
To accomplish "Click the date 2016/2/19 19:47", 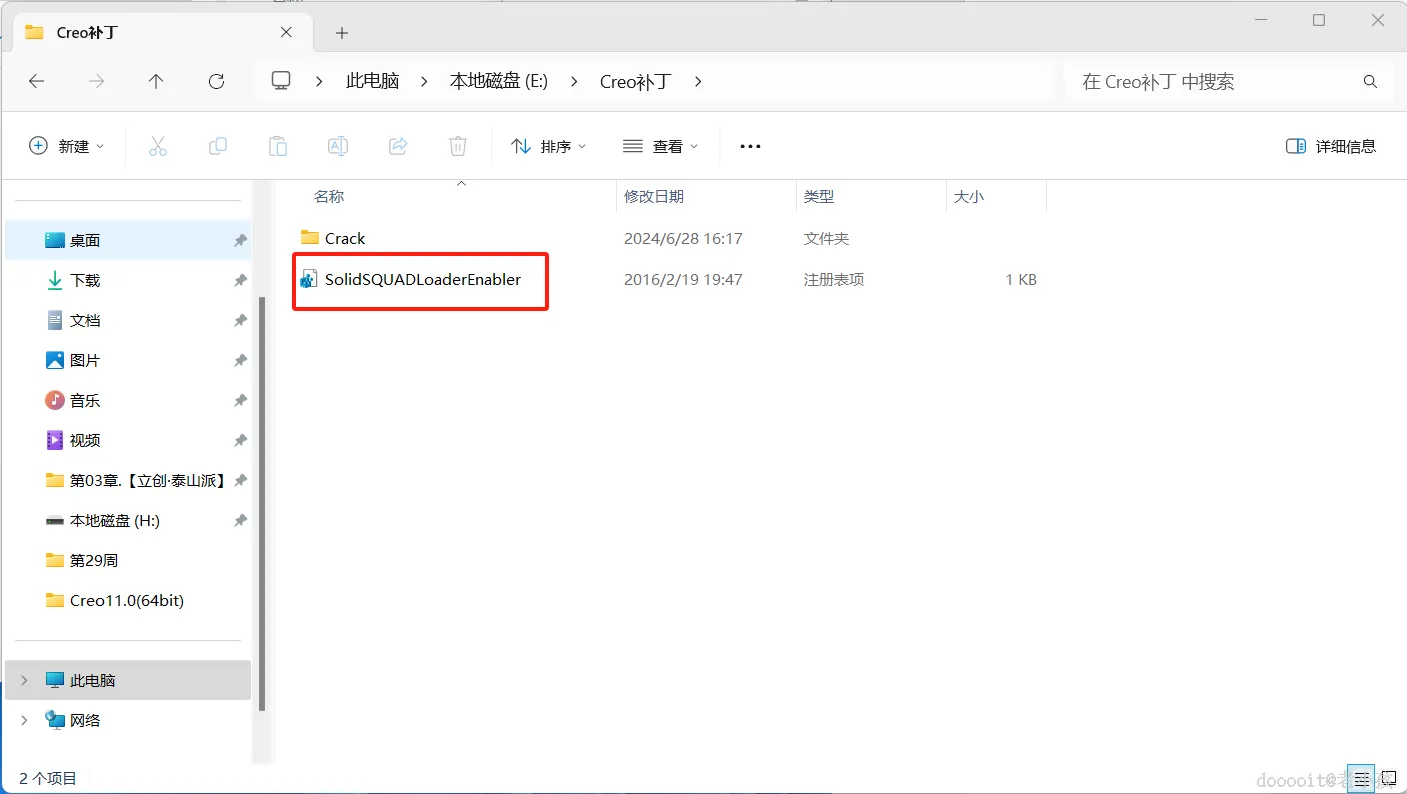I will click(683, 279).
